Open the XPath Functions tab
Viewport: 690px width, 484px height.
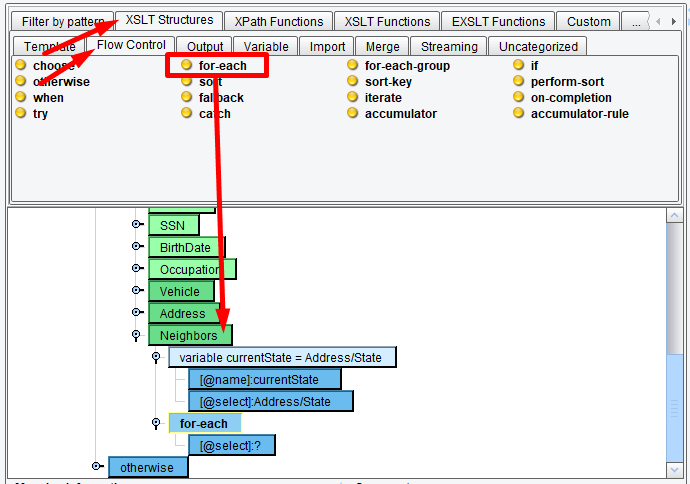click(279, 21)
